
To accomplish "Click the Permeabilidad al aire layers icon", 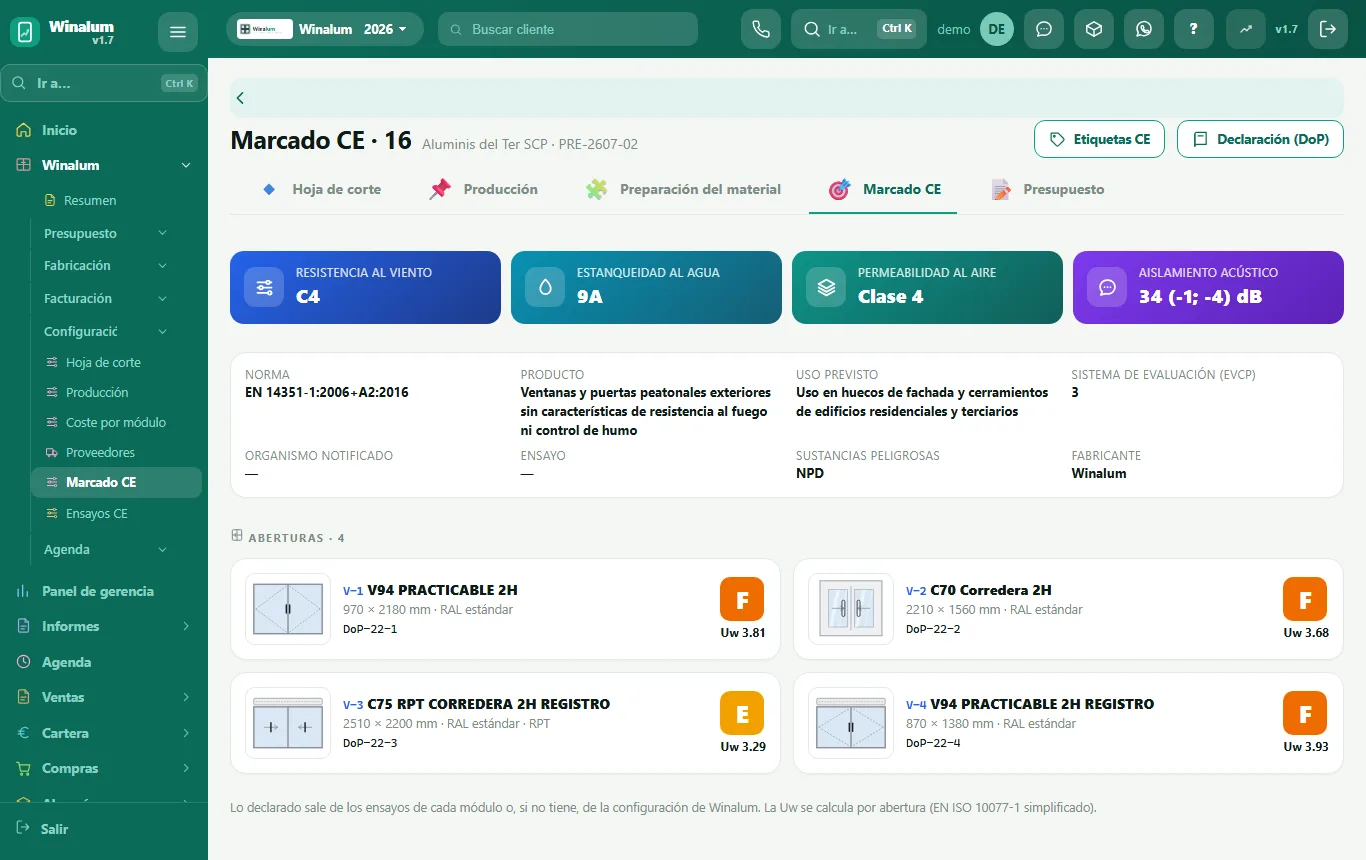I will 826,287.
